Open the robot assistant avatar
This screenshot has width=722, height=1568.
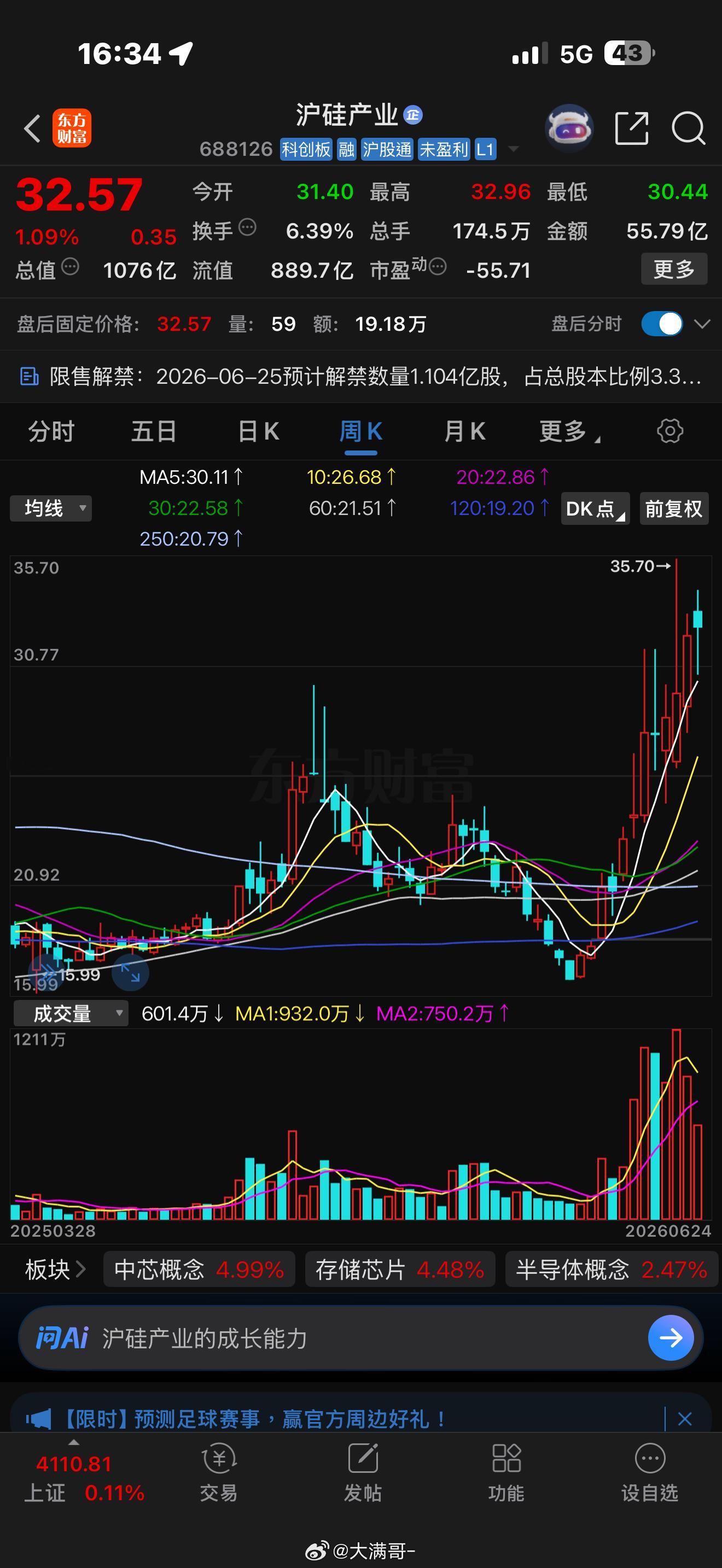[569, 128]
